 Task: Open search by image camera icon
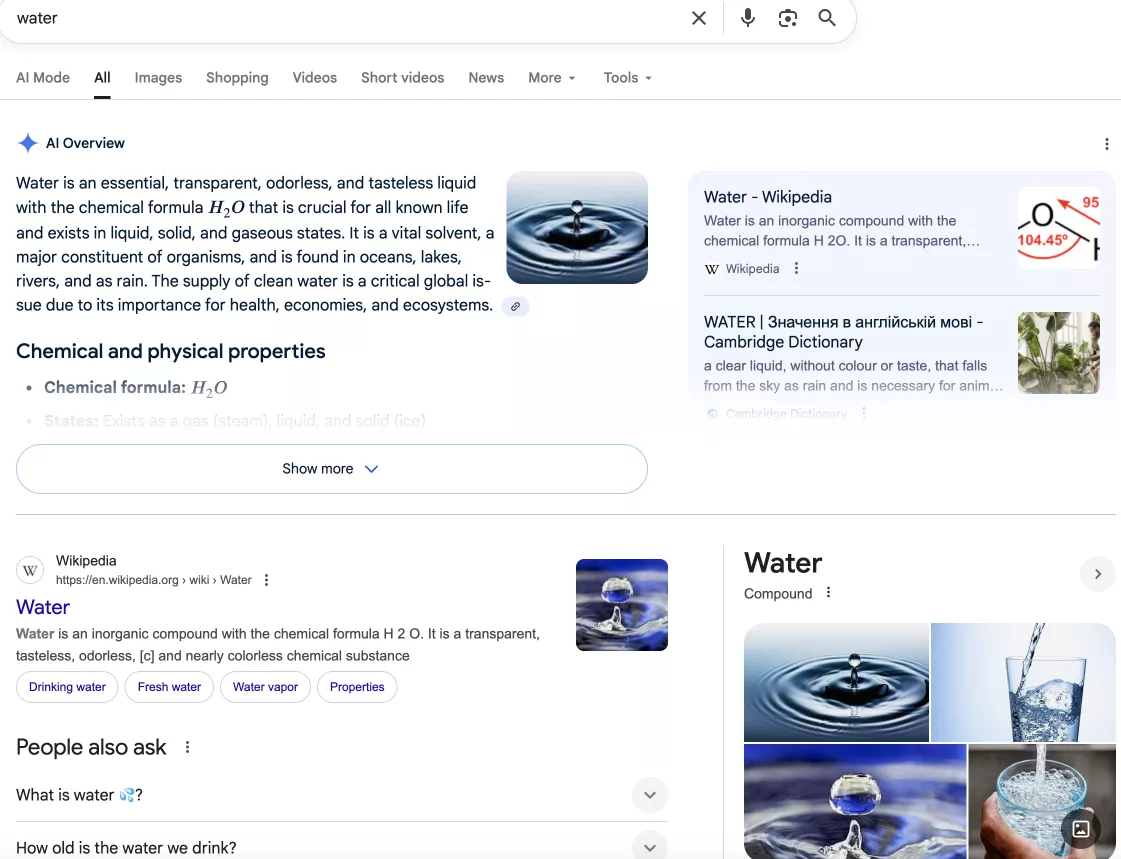click(788, 18)
